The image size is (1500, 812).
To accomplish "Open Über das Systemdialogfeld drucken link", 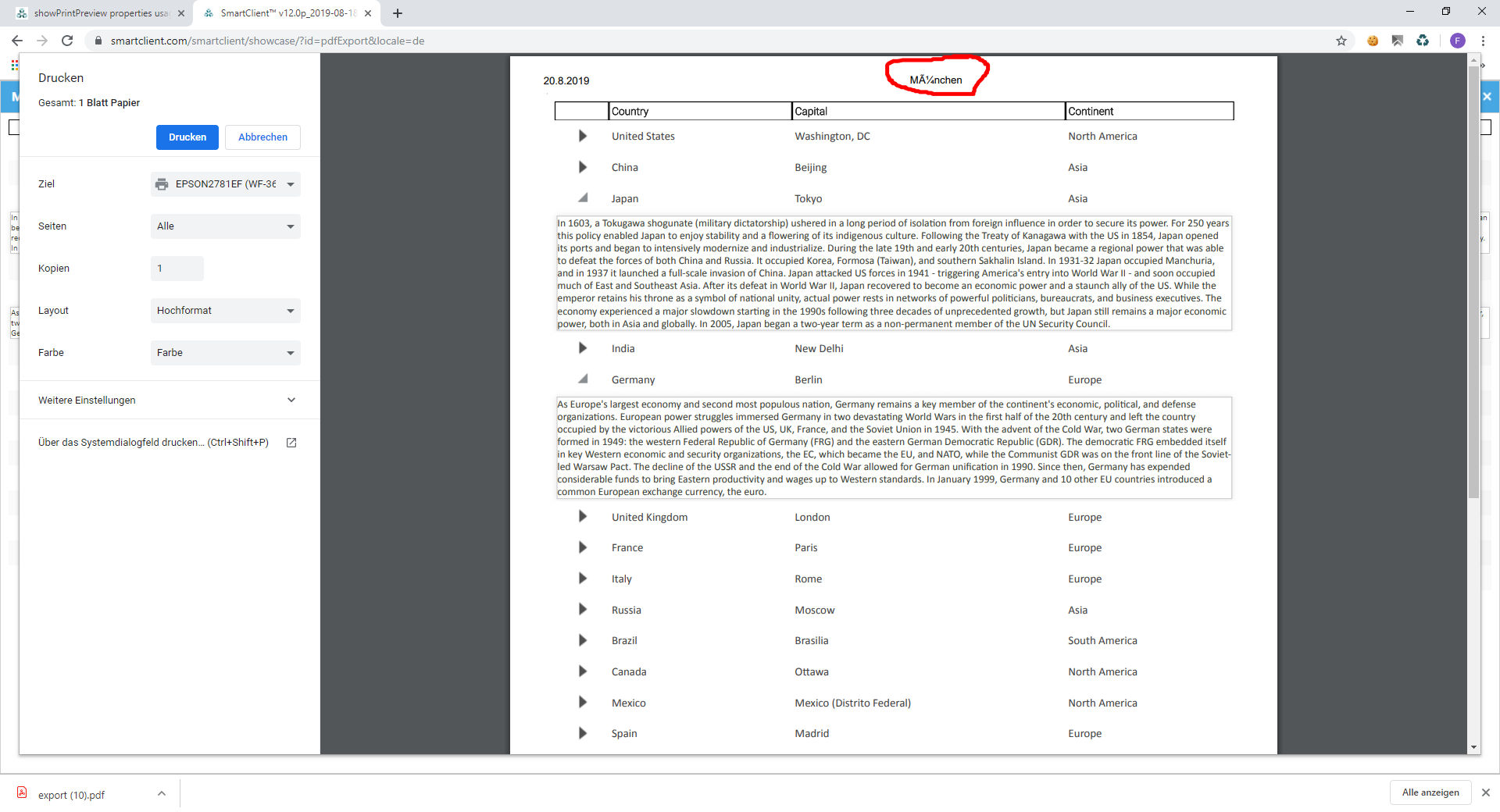I will [153, 443].
